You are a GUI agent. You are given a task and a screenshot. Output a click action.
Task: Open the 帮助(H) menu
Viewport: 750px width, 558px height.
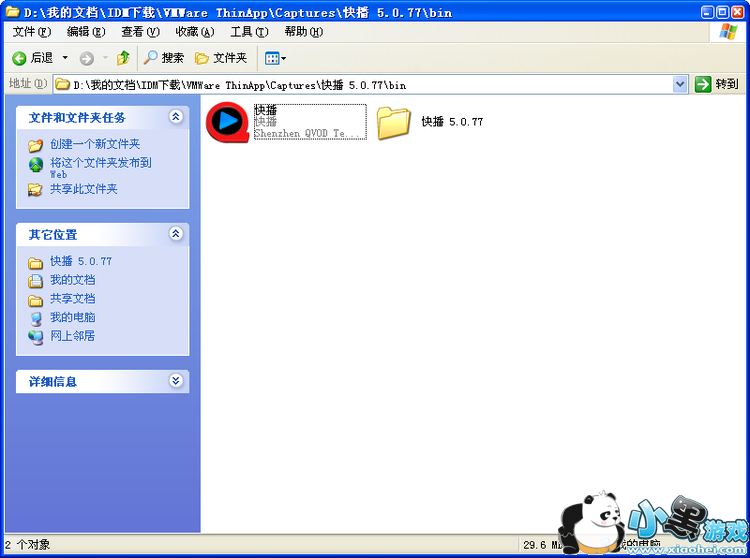pyautogui.click(x=304, y=32)
